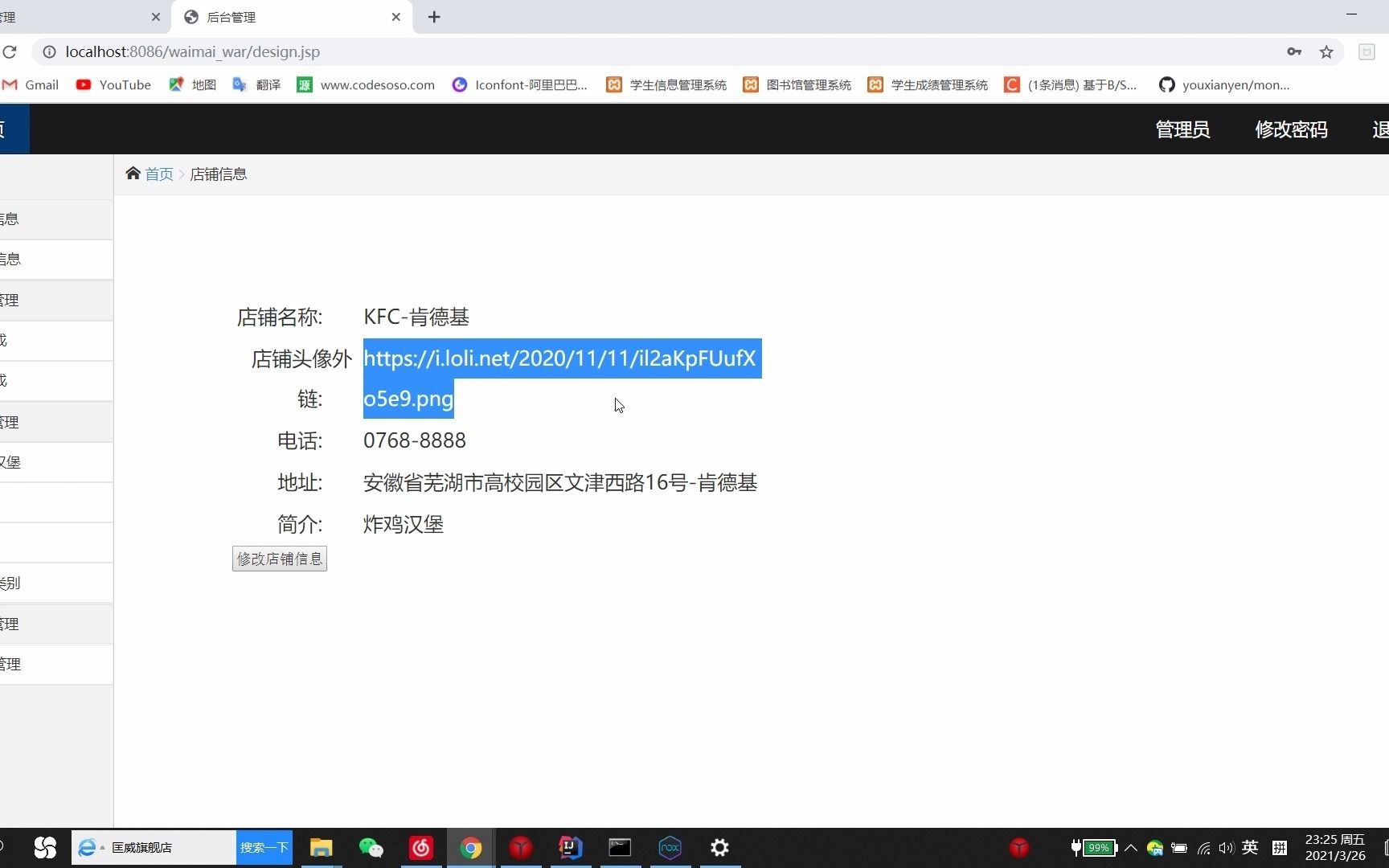Open Nox emulator from taskbar

(670, 848)
